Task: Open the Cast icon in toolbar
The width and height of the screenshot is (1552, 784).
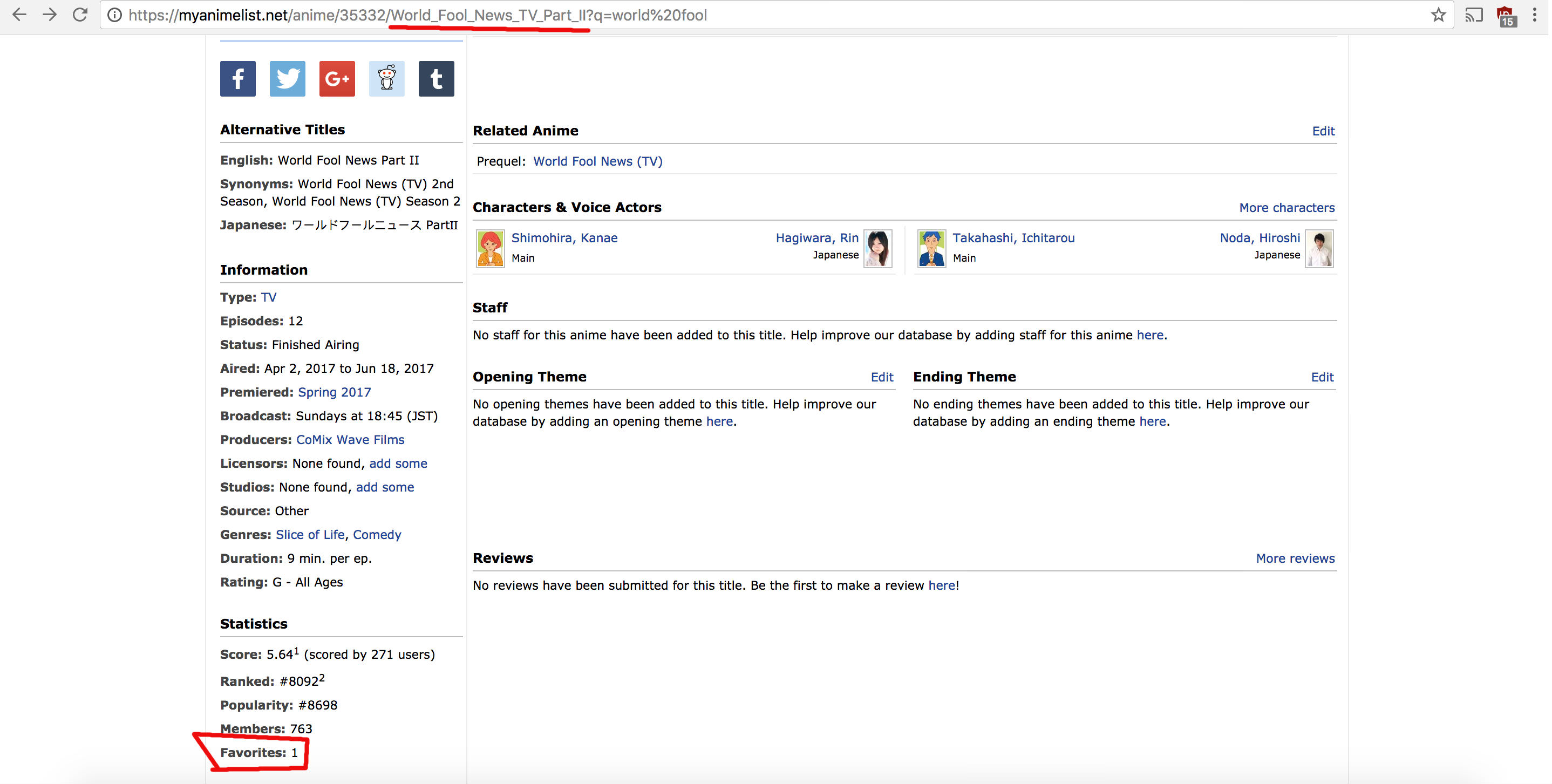Action: pos(1474,15)
